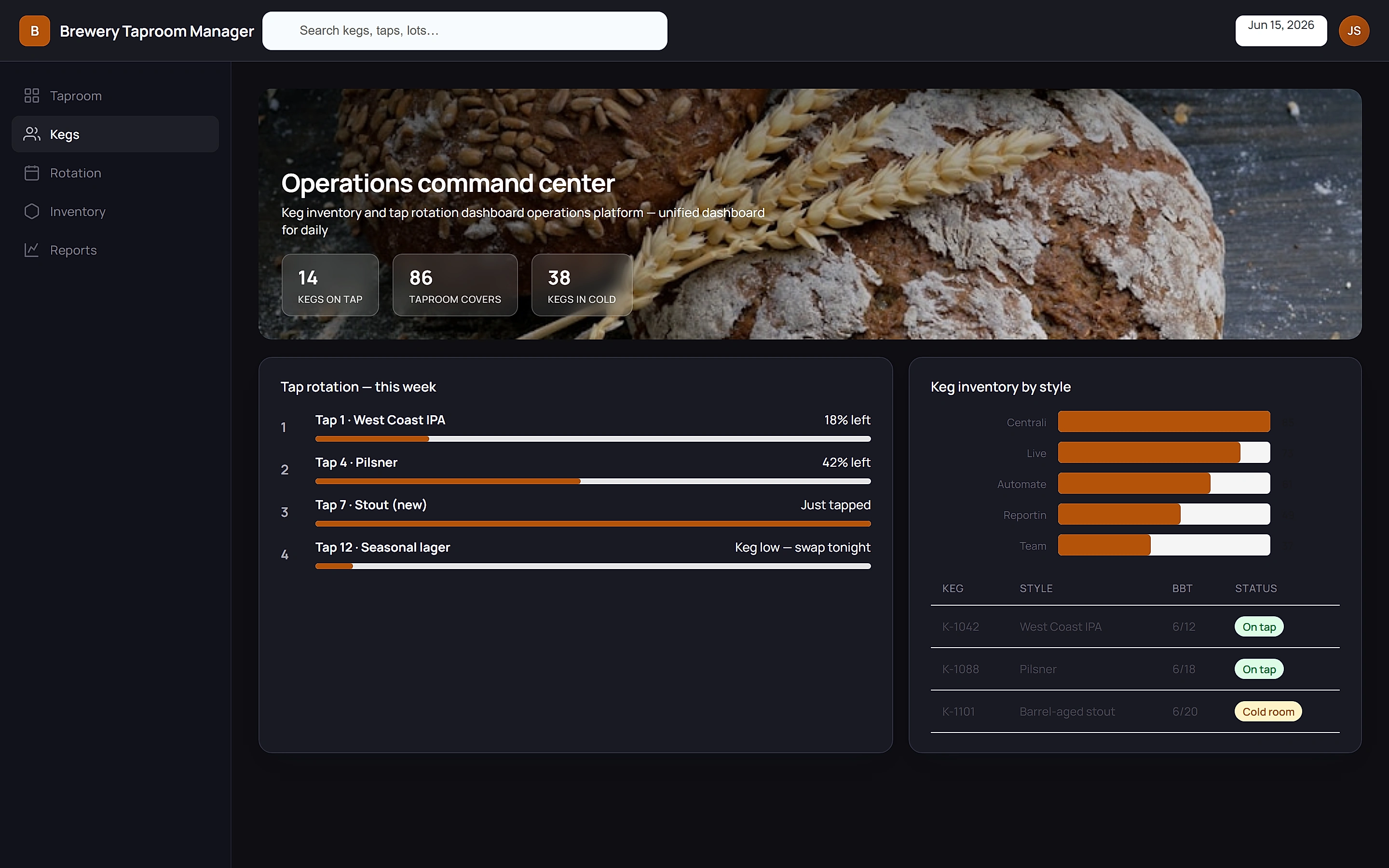Click the search kegs, taps, lots field
This screenshot has width=1389, height=868.
pos(464,31)
